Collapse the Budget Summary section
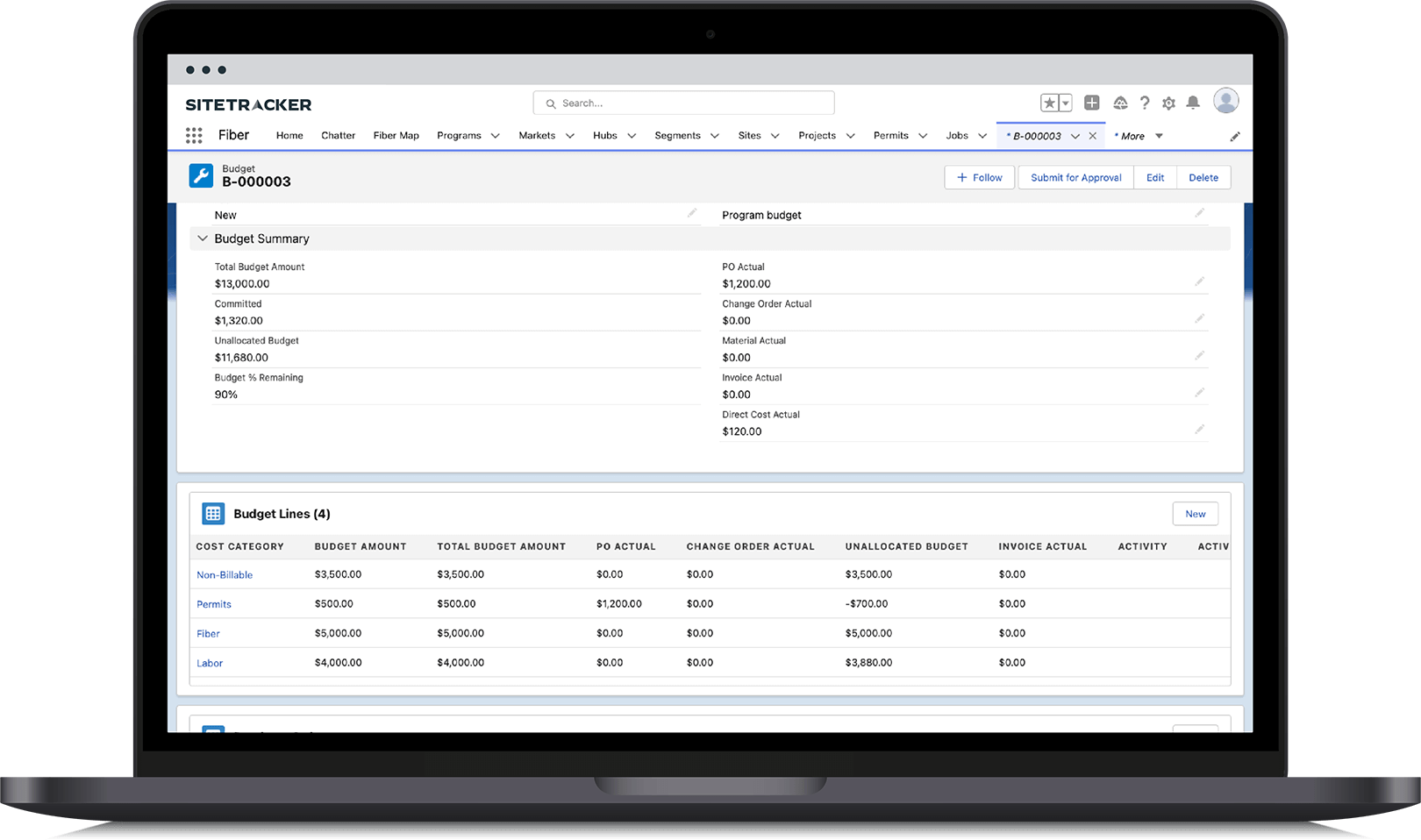 203,238
